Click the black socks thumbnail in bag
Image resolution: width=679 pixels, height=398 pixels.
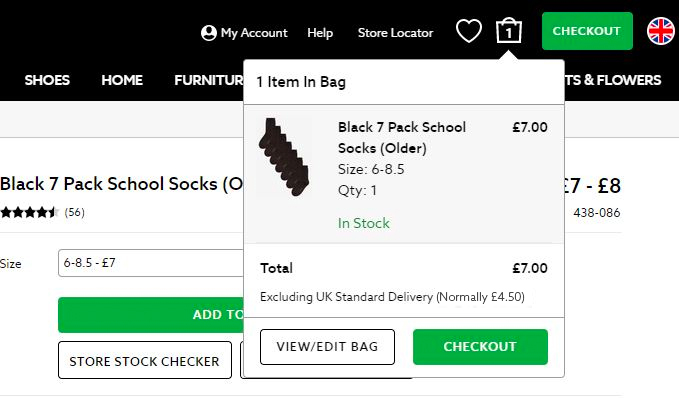(284, 157)
